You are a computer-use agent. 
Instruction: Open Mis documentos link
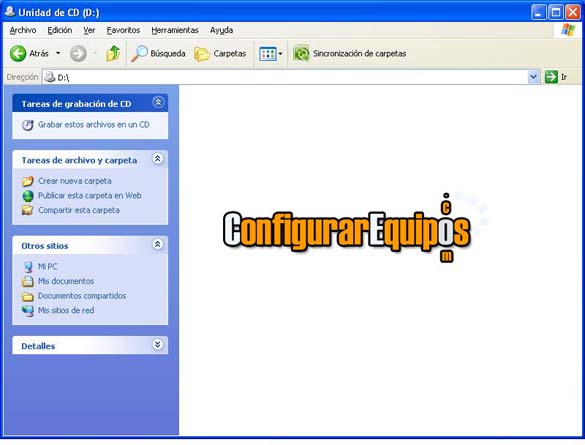66,281
